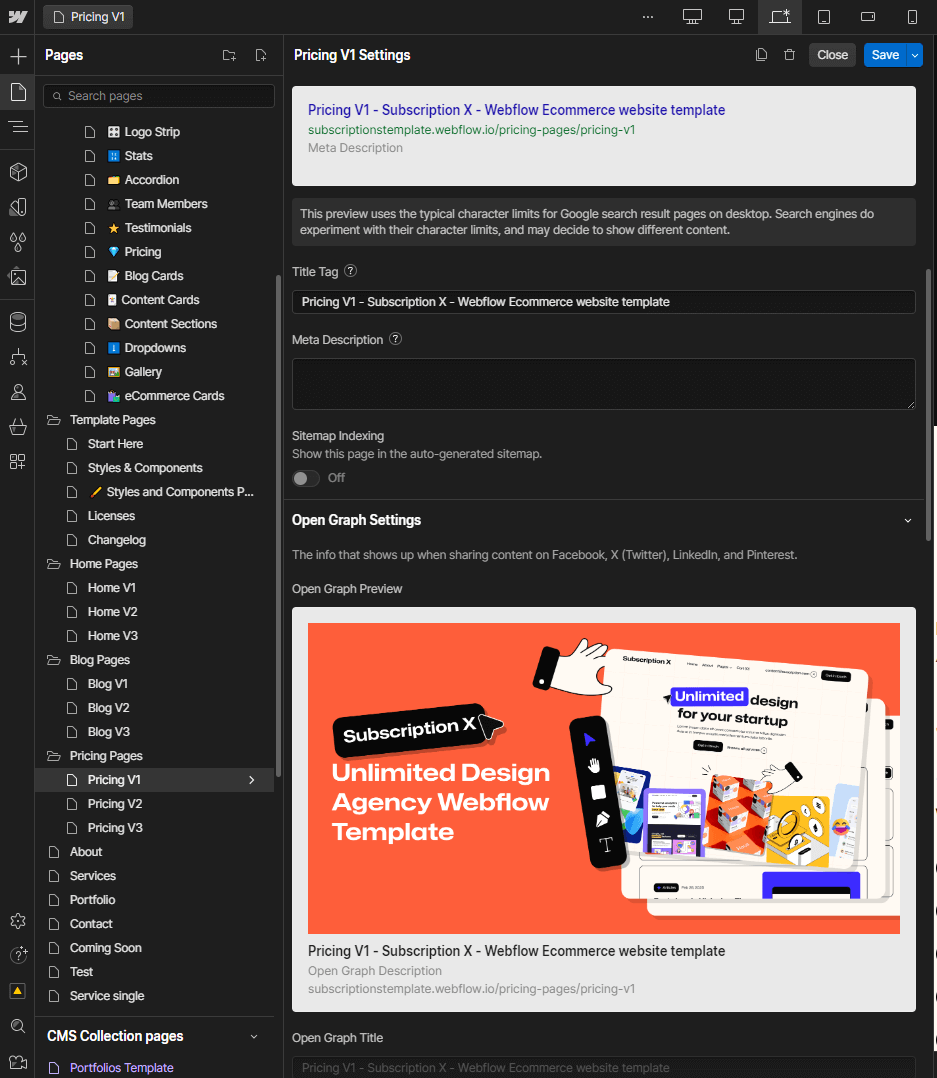Image resolution: width=937 pixels, height=1078 pixels.
Task: Switch to the mobile portrait breakpoint
Action: point(911,16)
